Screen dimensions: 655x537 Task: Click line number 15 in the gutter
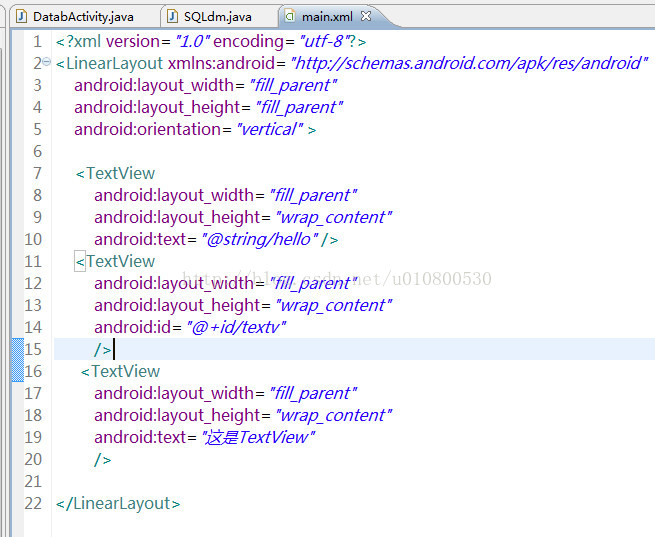click(33, 350)
